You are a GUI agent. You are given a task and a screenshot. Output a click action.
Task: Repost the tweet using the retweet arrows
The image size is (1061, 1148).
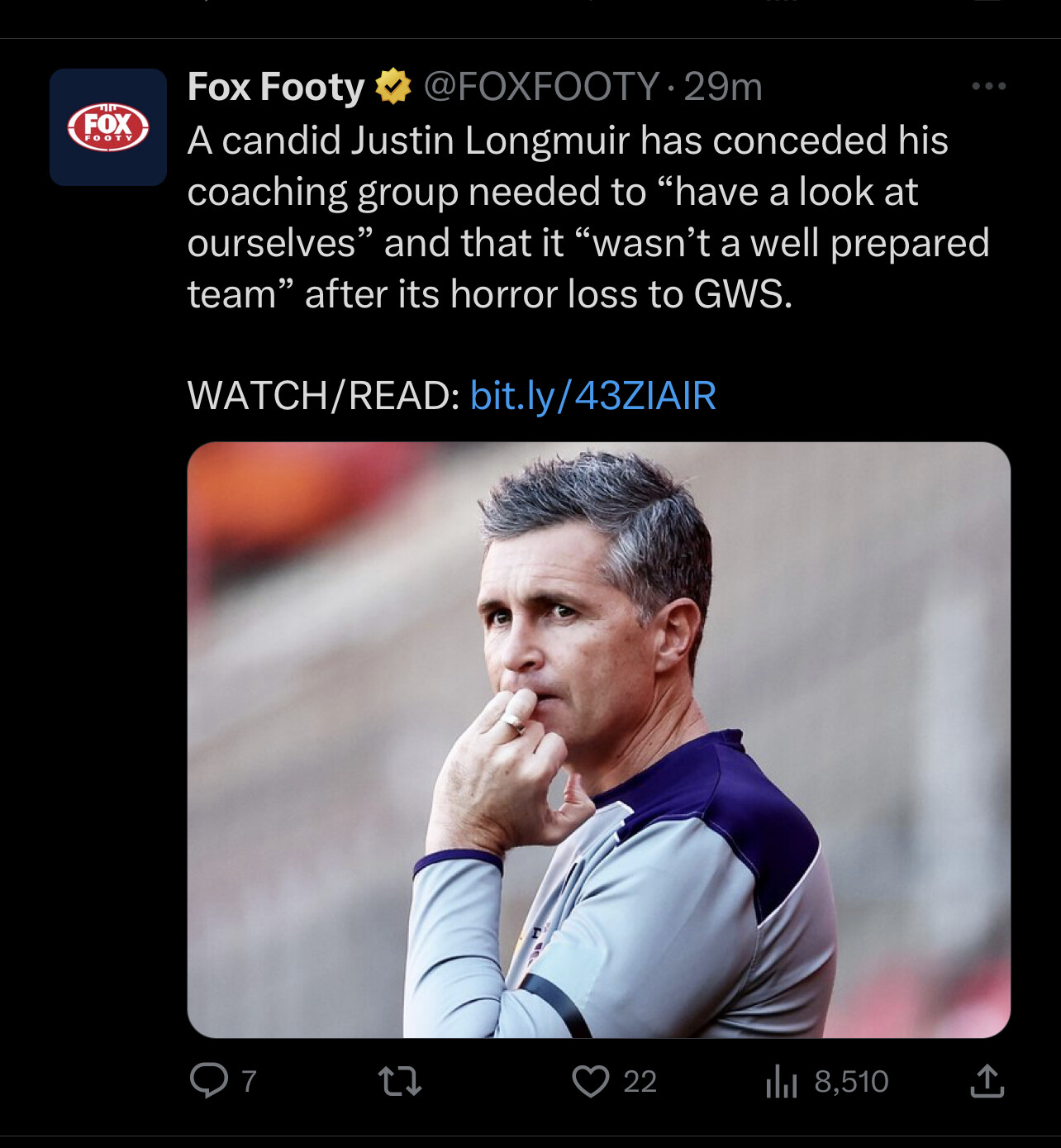click(x=400, y=1081)
